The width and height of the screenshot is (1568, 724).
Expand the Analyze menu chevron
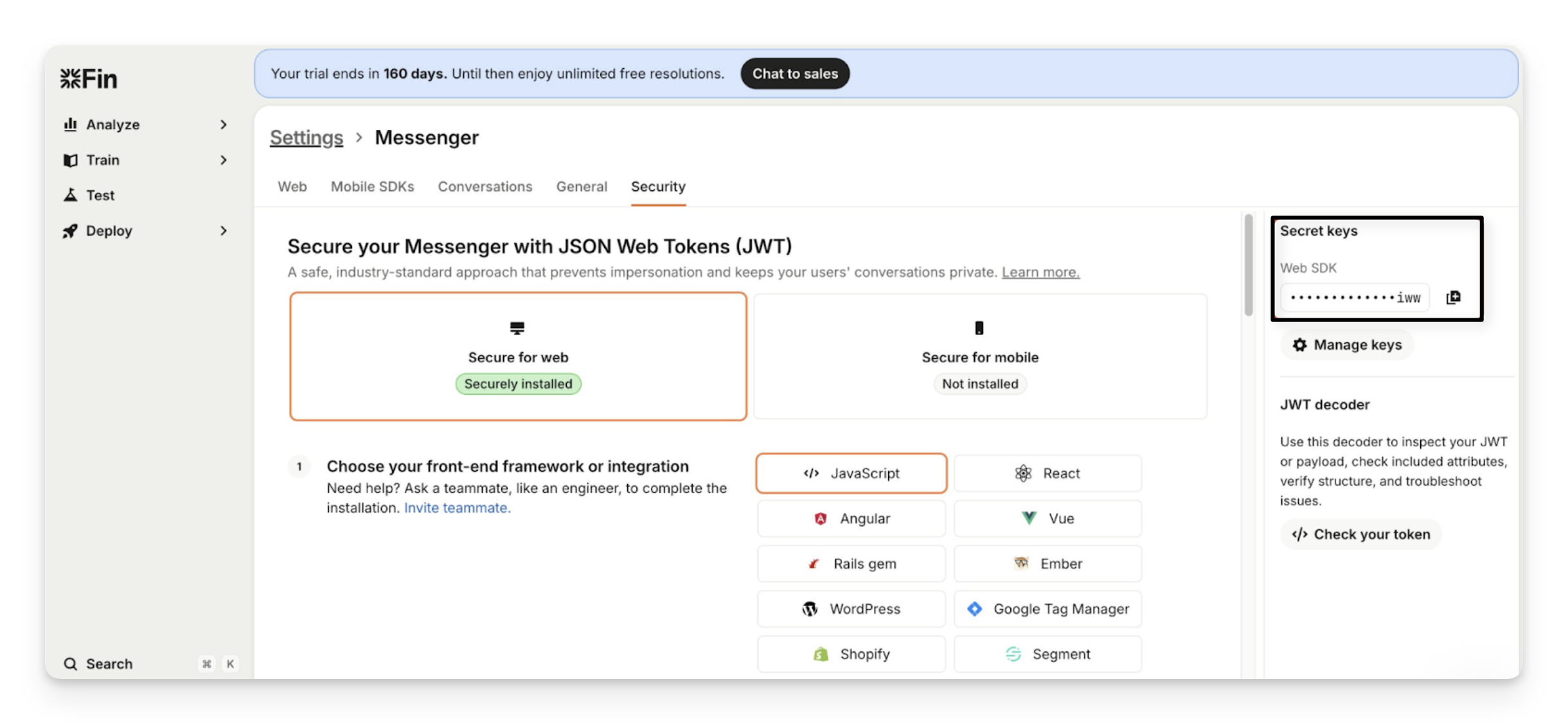[224, 124]
